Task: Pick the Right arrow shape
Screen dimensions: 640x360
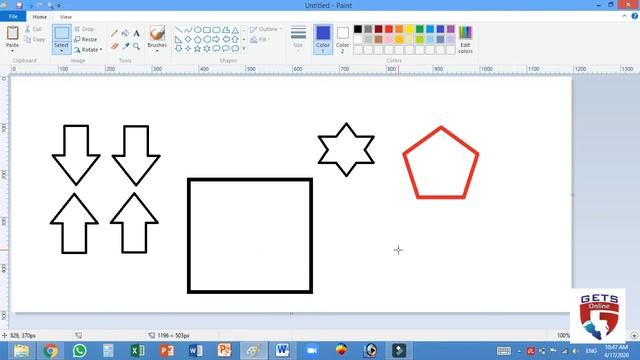Action: coord(216,40)
